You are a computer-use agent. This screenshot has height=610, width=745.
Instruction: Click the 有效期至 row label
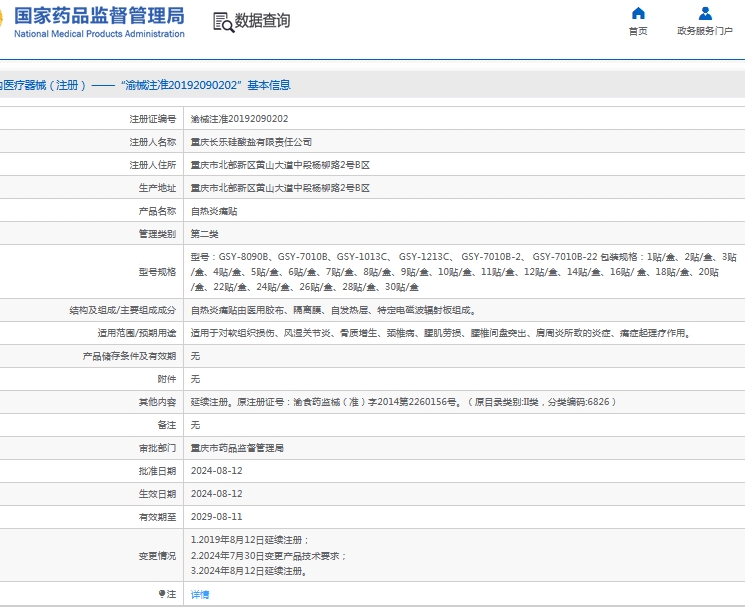(157, 517)
